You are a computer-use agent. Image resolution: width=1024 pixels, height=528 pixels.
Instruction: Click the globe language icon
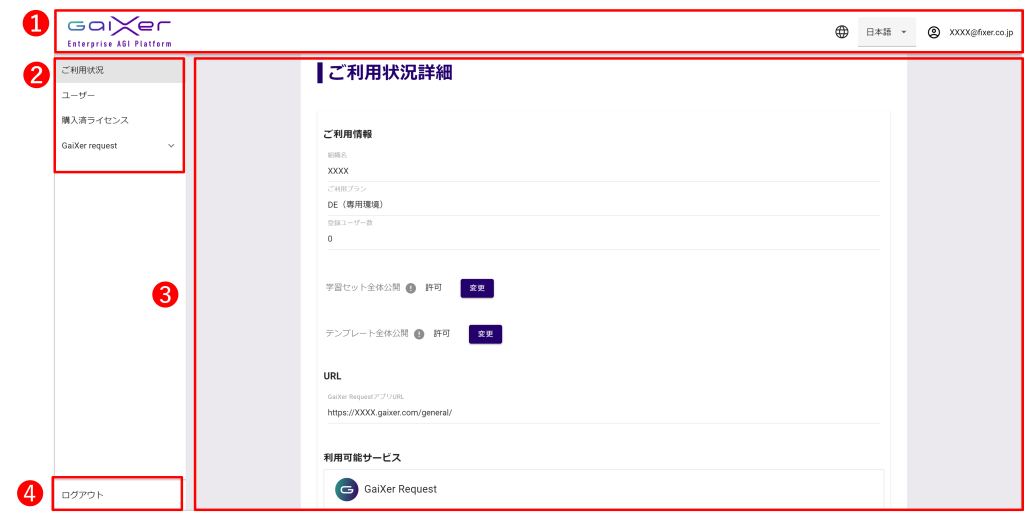842,32
